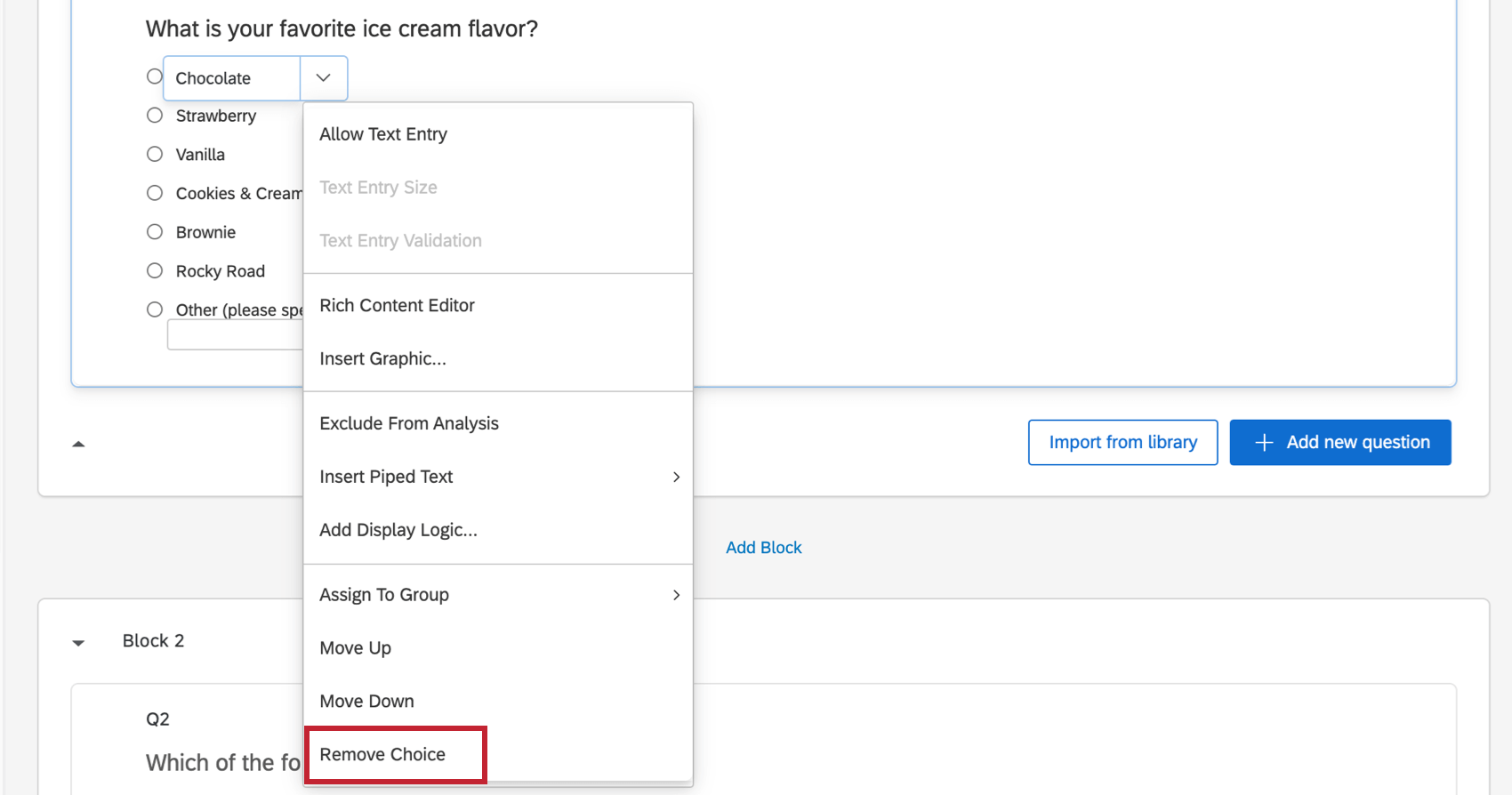Remove the Chocolate choice
The height and width of the screenshot is (795, 1512).
pyautogui.click(x=382, y=754)
